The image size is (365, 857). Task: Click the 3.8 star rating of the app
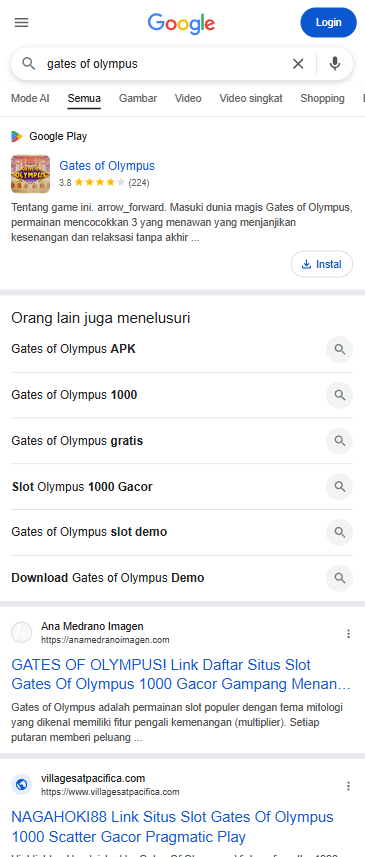104,183
